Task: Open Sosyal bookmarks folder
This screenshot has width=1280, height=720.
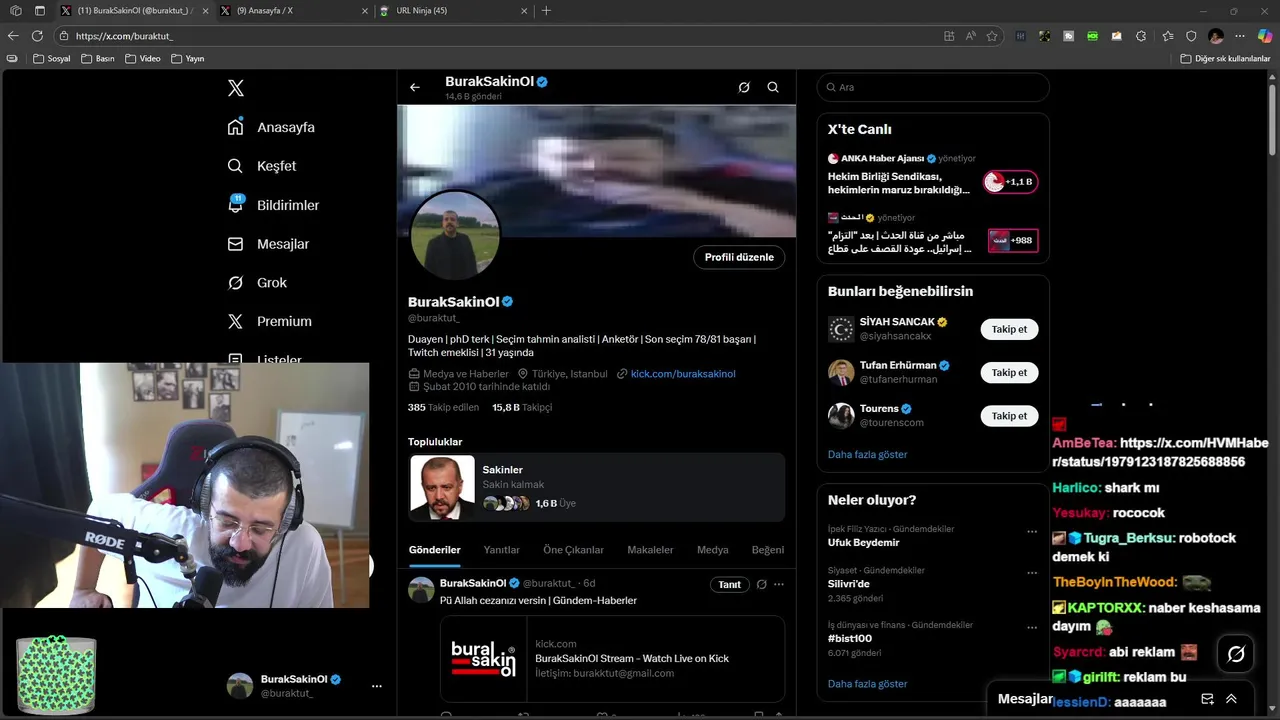Action: tap(52, 59)
